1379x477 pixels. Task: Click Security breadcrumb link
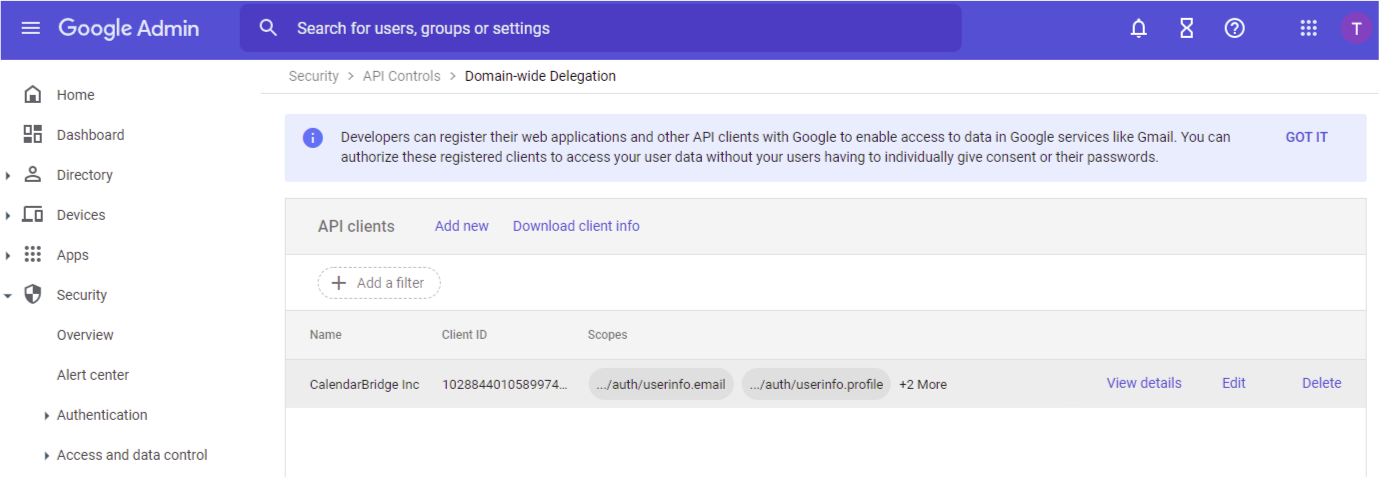(x=313, y=76)
